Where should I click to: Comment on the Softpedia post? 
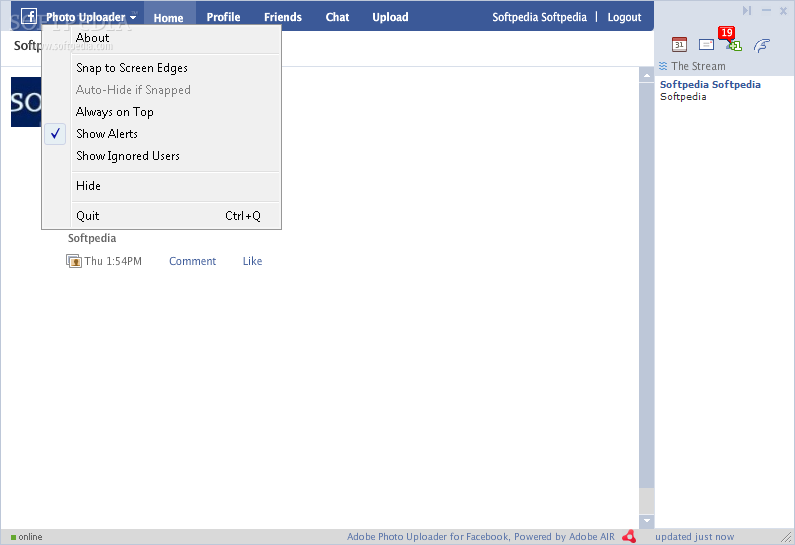point(192,261)
